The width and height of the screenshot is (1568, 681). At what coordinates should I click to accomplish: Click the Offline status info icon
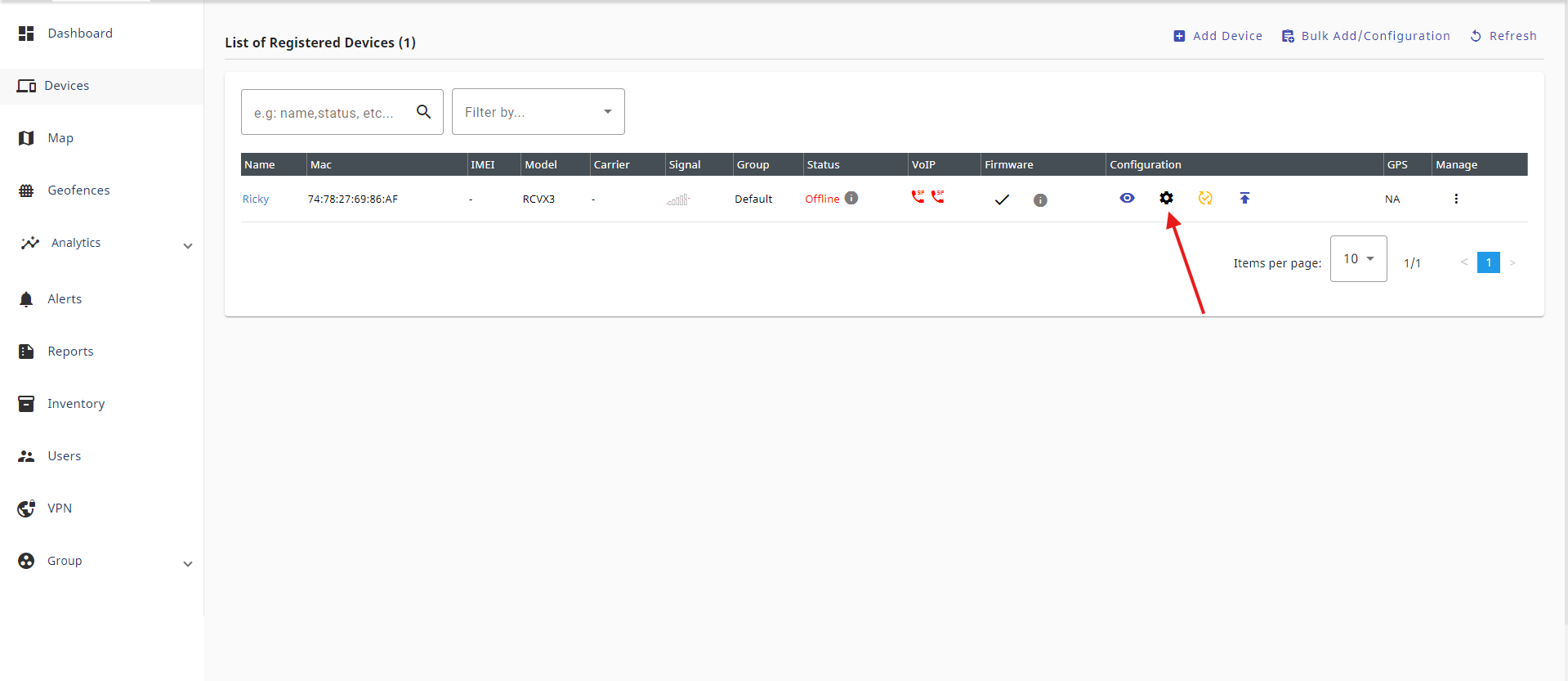851,198
